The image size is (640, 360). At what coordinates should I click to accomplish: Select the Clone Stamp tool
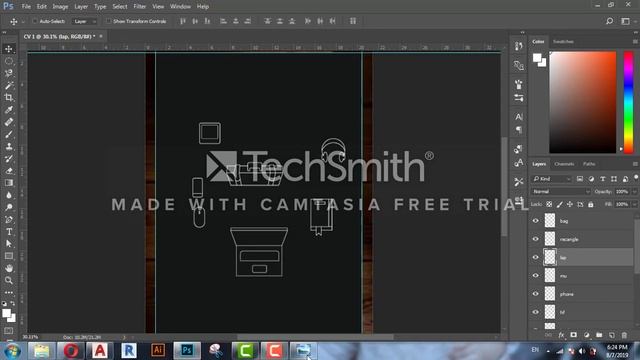9,147
